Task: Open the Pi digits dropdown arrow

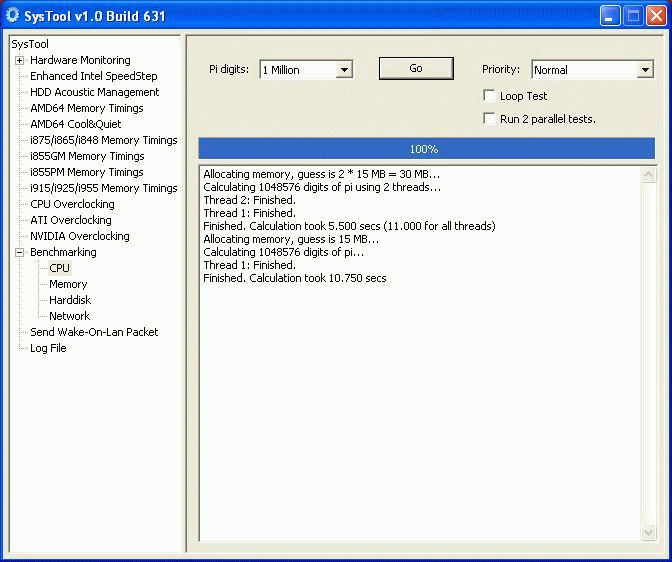Action: [344, 70]
